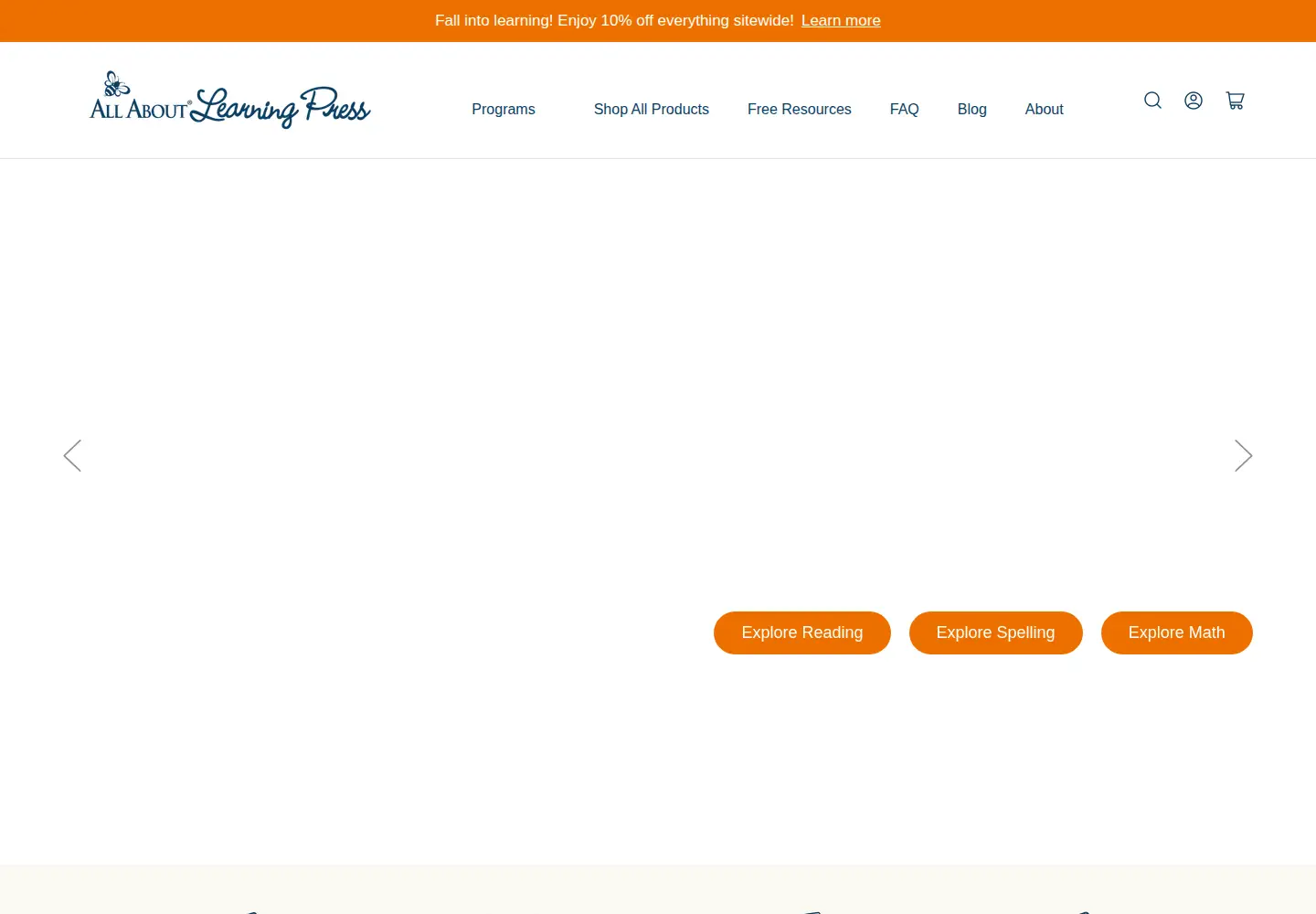
Task: Click the Explore Math button
Action: click(x=1177, y=632)
